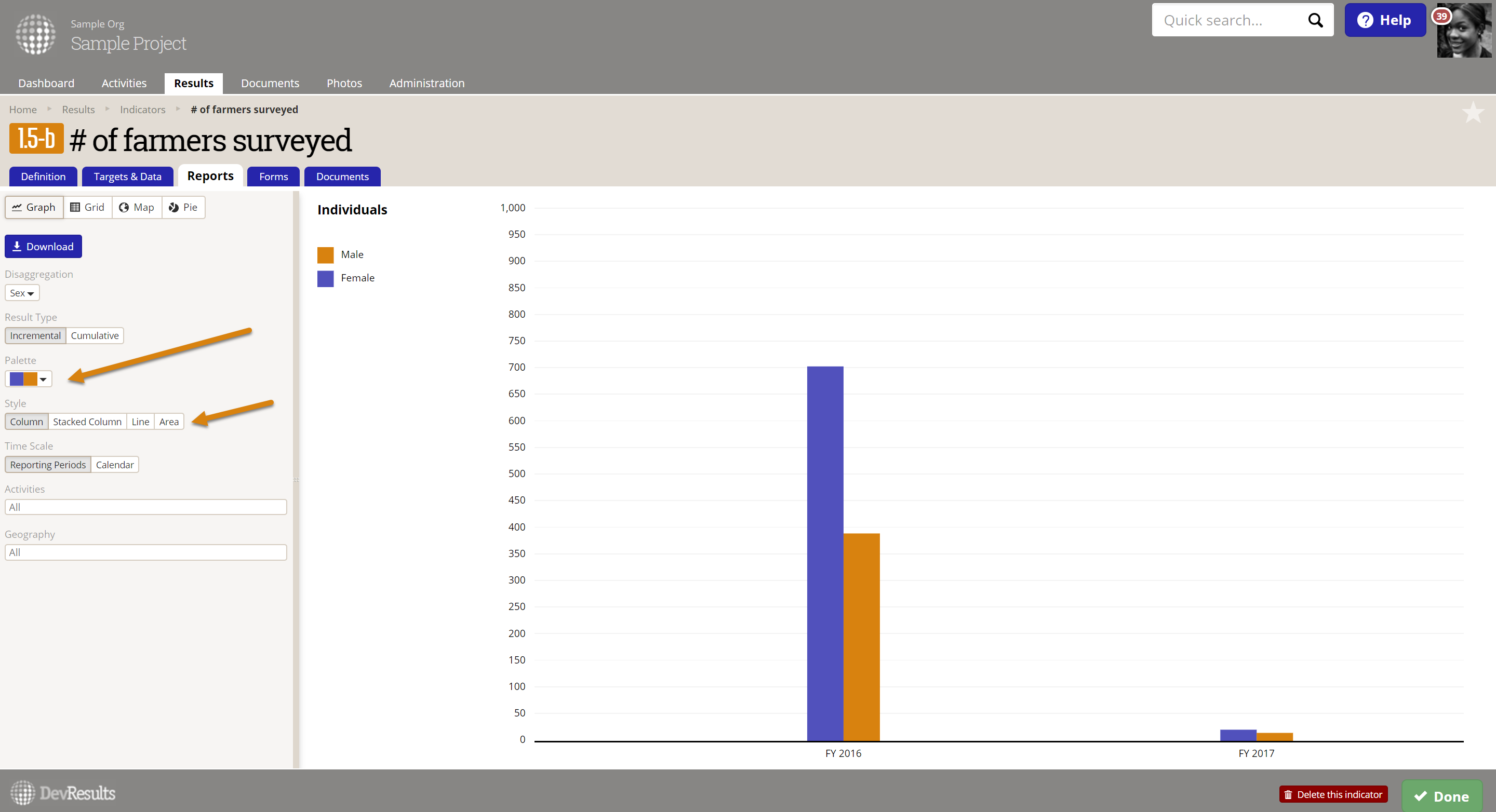Click the DevResults footer logo
The width and height of the screenshot is (1496, 812).
coord(63,793)
